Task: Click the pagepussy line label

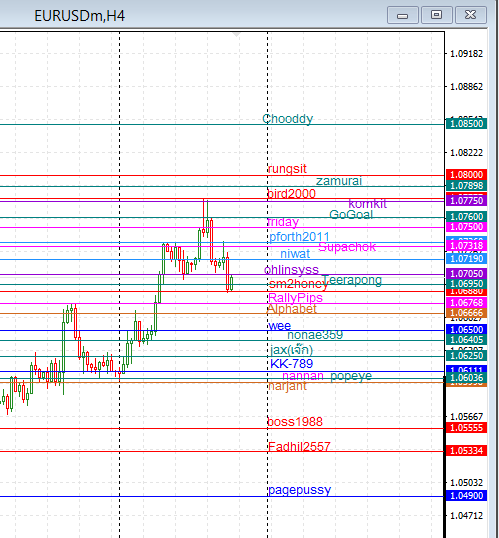Action: coord(300,490)
